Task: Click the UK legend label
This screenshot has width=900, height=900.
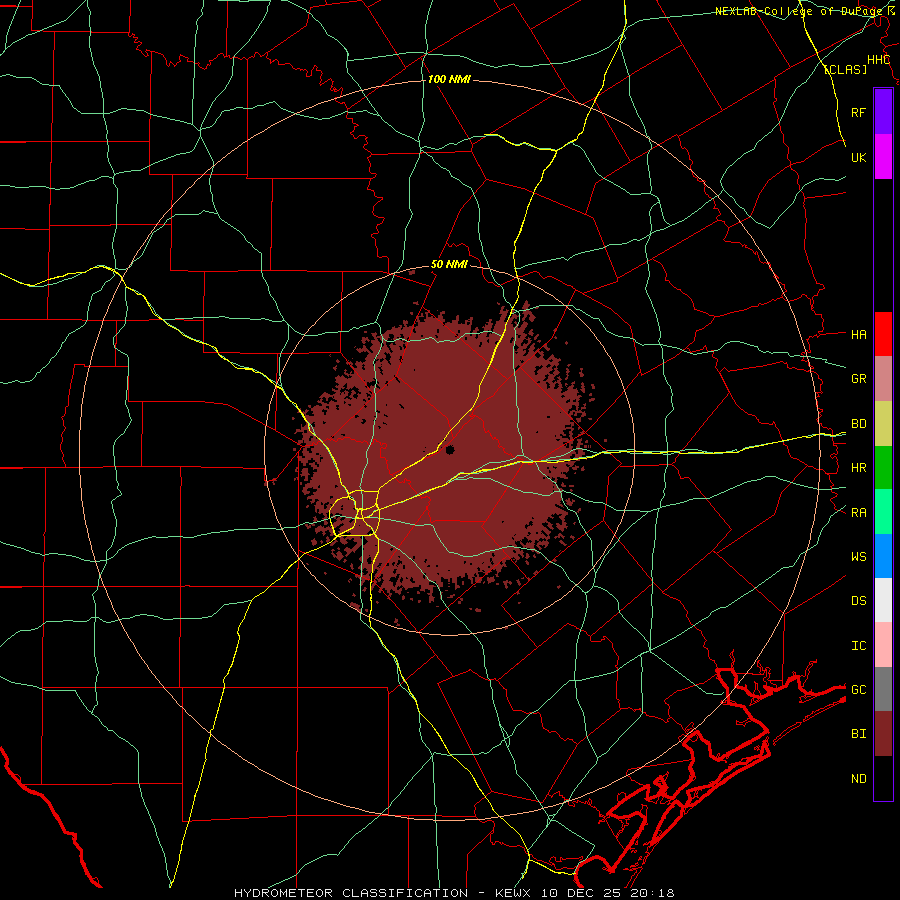Action: pyautogui.click(x=859, y=157)
